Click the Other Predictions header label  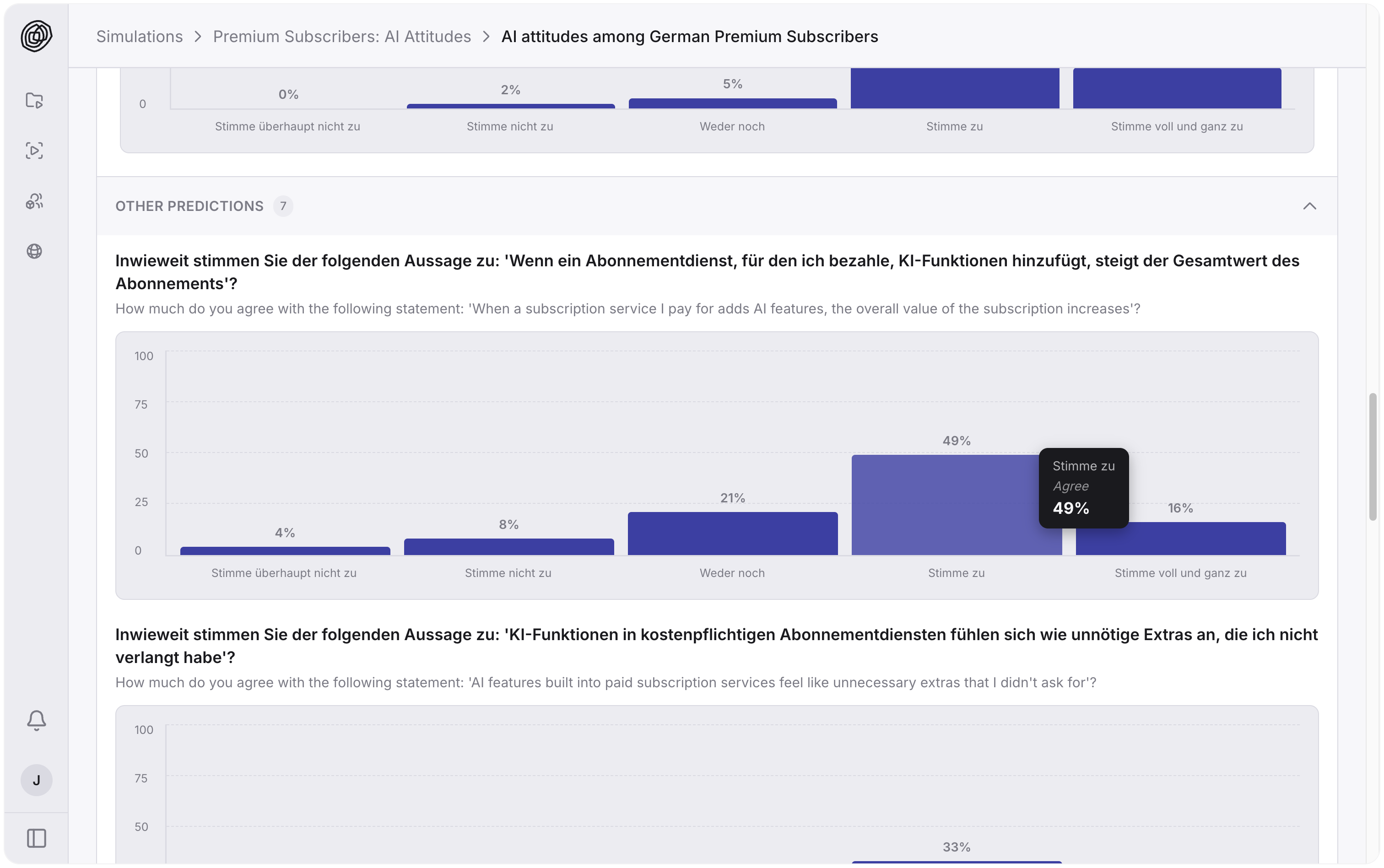(189, 206)
